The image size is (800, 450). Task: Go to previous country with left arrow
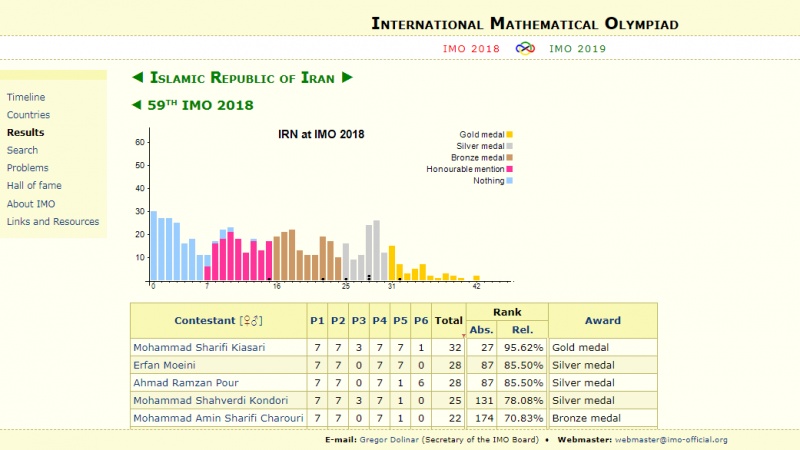click(x=138, y=78)
